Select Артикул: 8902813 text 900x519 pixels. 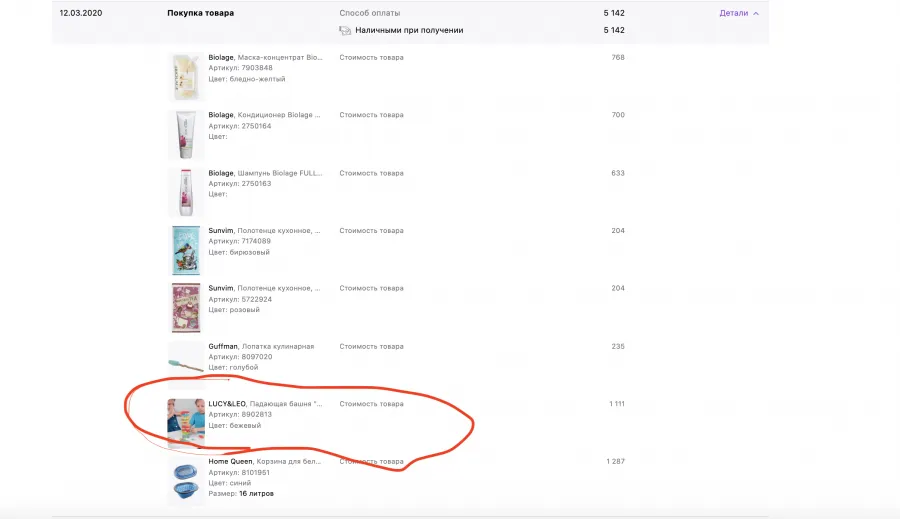(240, 414)
